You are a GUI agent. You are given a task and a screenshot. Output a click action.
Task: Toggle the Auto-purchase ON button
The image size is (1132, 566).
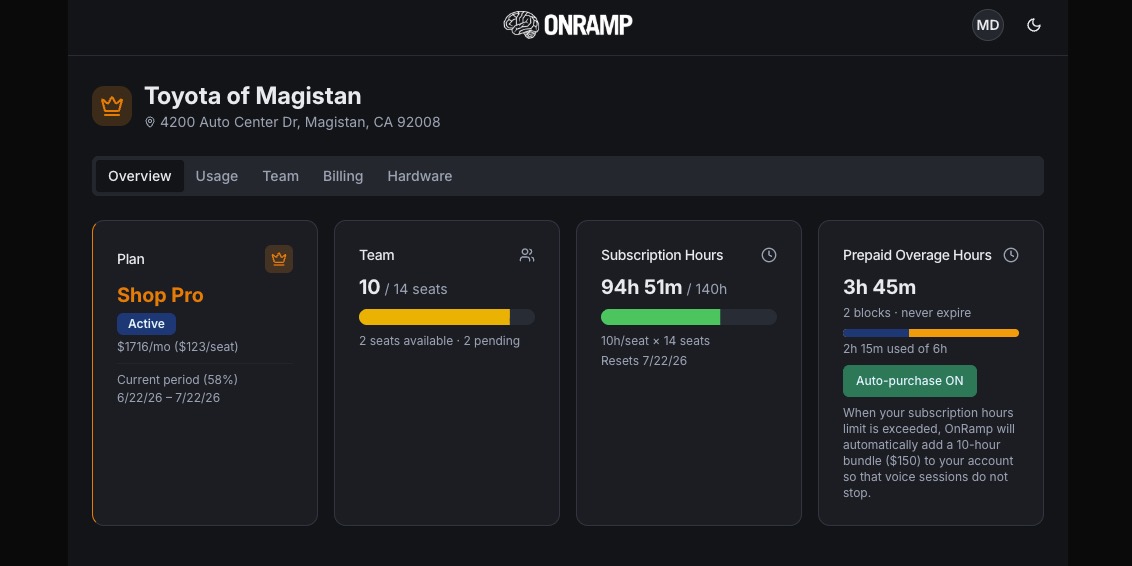point(910,381)
